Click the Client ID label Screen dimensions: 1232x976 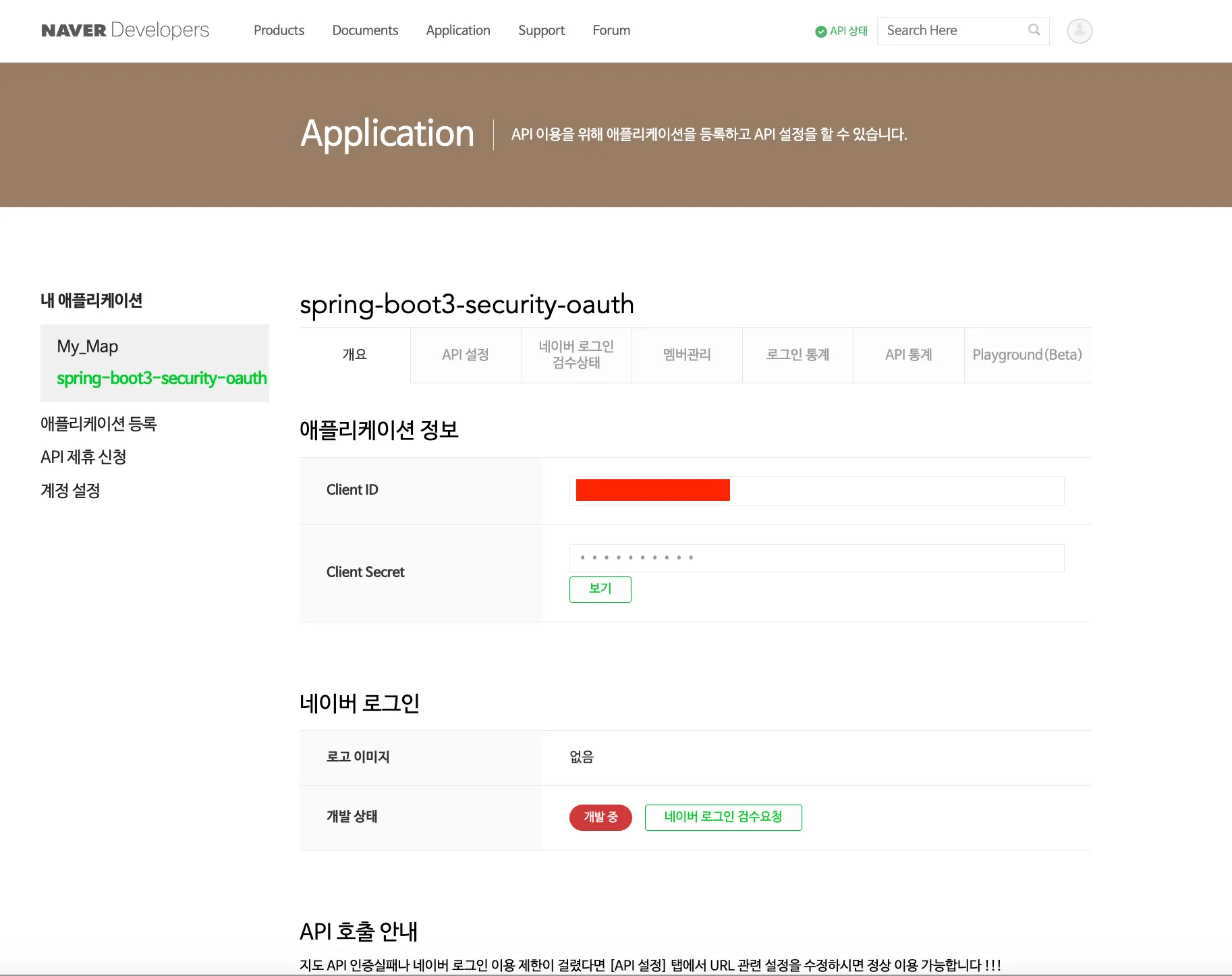point(352,489)
